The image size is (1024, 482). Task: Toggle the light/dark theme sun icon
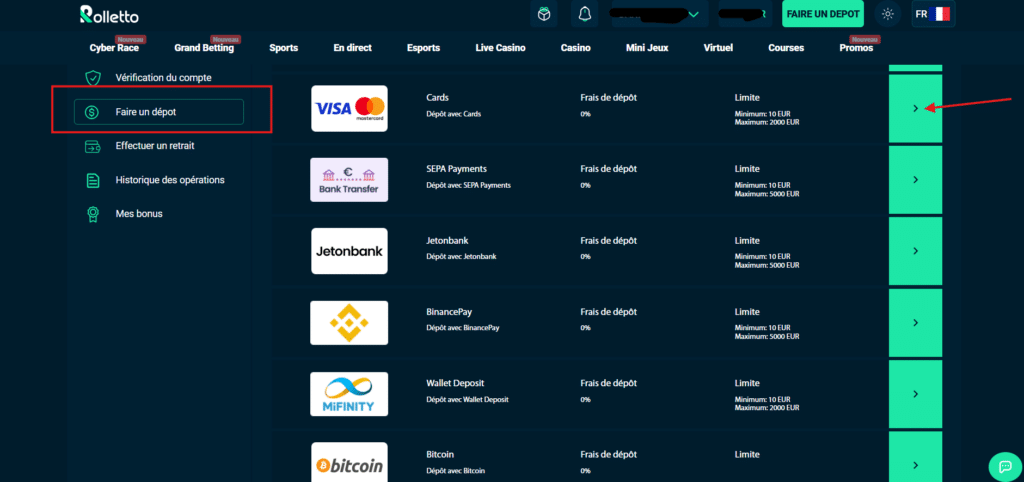(888, 14)
